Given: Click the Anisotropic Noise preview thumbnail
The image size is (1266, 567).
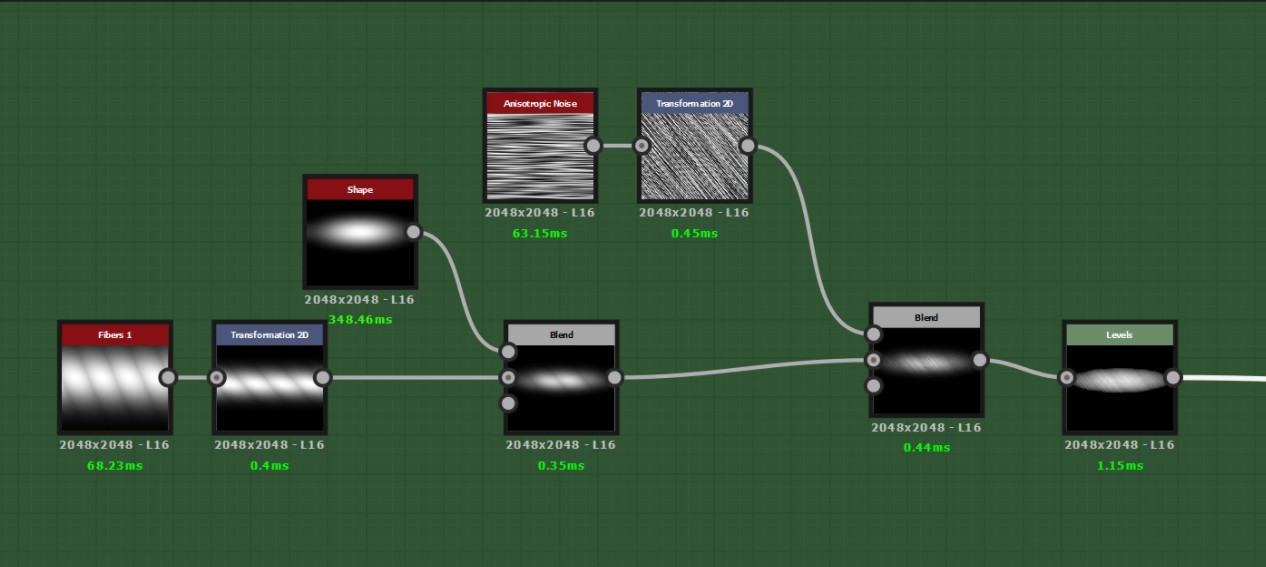Looking at the screenshot, I should pyautogui.click(x=540, y=156).
